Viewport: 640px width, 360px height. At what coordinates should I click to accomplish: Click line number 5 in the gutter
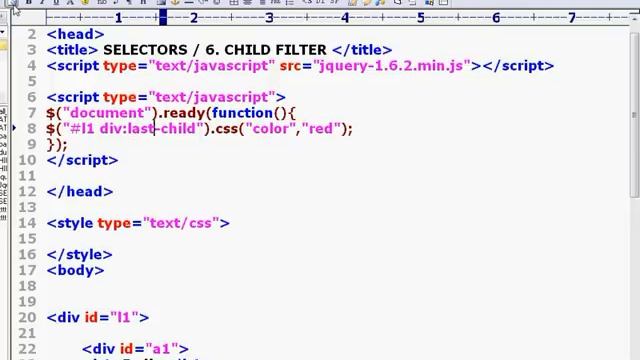[32, 81]
